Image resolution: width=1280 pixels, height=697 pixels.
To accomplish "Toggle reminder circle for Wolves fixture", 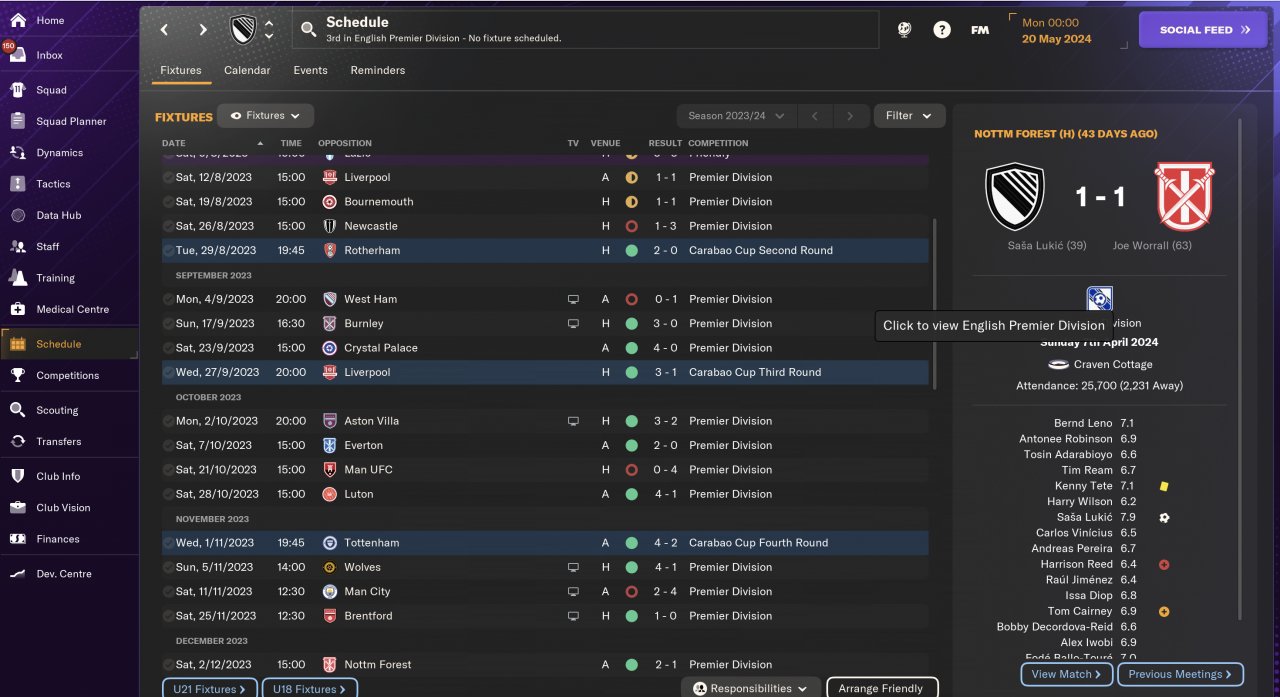I will point(168,567).
